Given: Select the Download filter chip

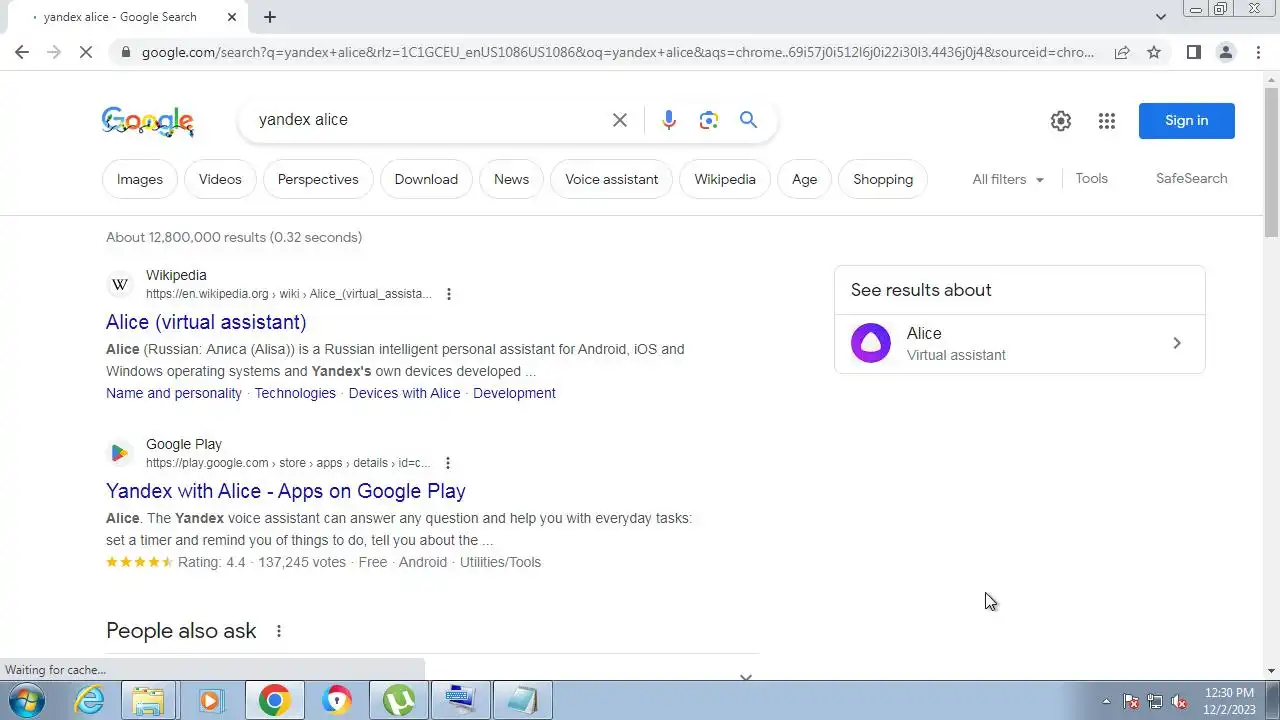Looking at the screenshot, I should [426, 179].
